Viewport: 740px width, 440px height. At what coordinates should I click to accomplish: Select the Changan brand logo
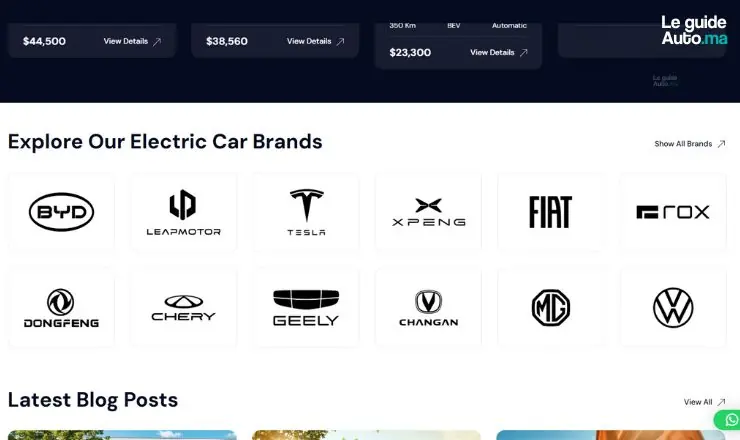point(429,308)
